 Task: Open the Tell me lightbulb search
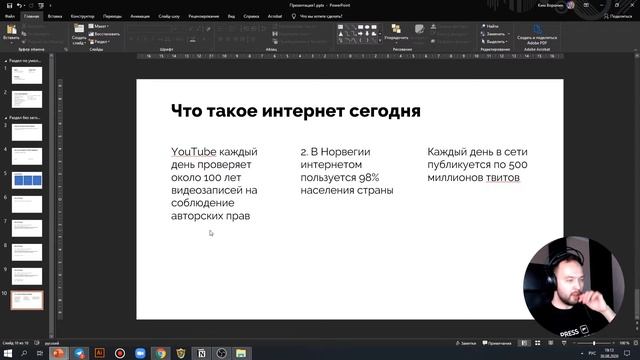[x=293, y=16]
